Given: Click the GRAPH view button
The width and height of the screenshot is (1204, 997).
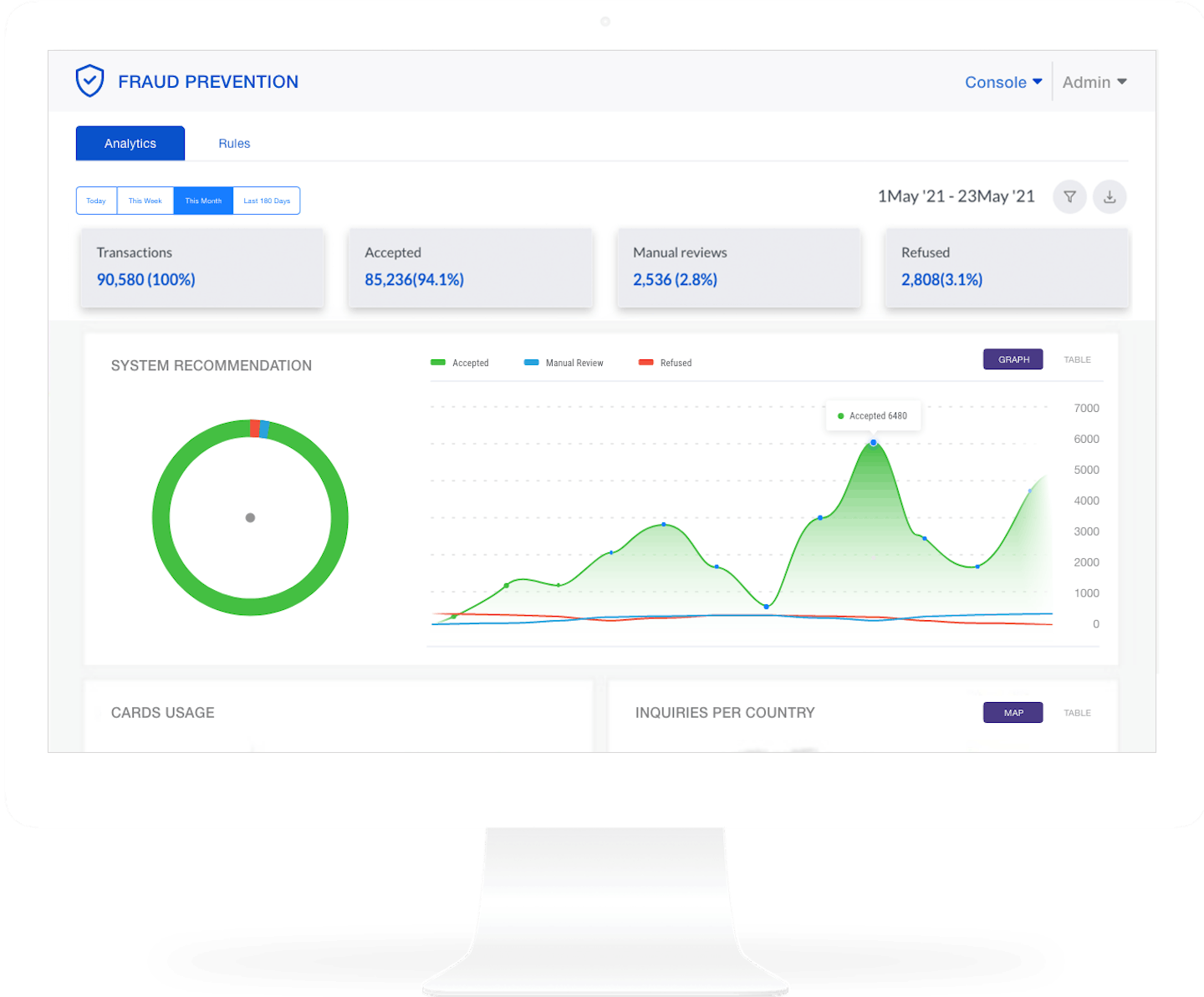Looking at the screenshot, I should [x=1013, y=359].
